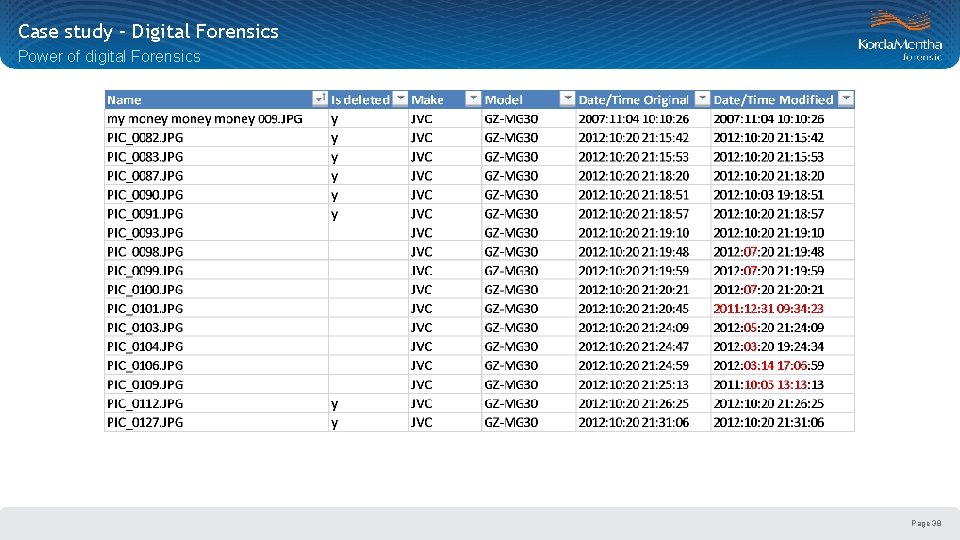Select the PIC_0082.JPG file name cell
960x540 pixels.
(216, 138)
